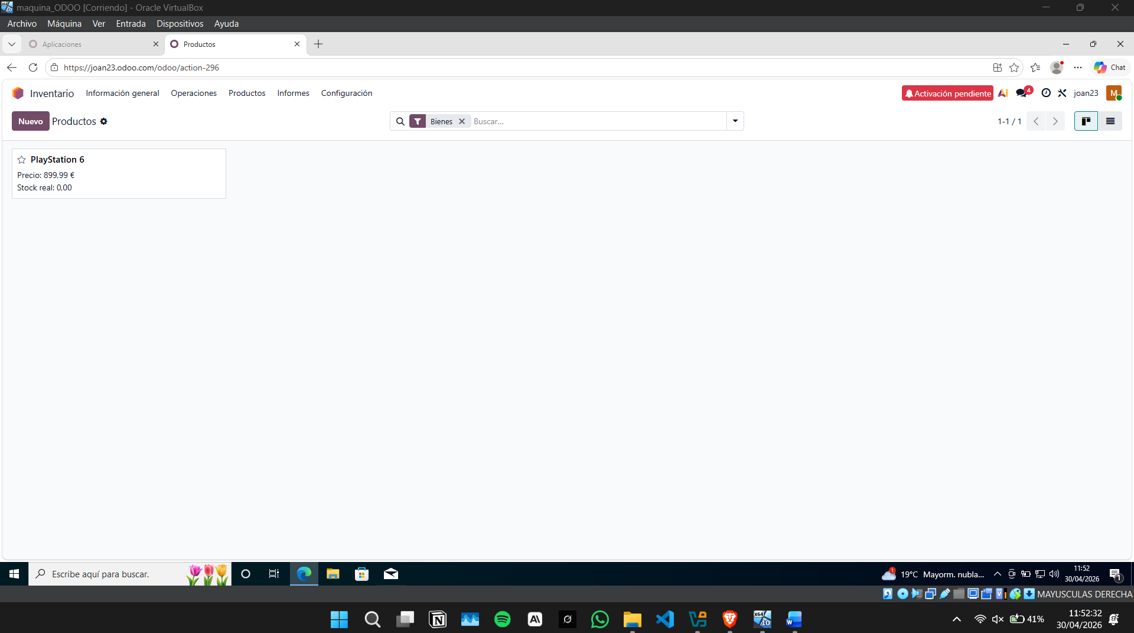The image size is (1134, 633).
Task: Open the user avatar menu
Action: tap(1114, 93)
